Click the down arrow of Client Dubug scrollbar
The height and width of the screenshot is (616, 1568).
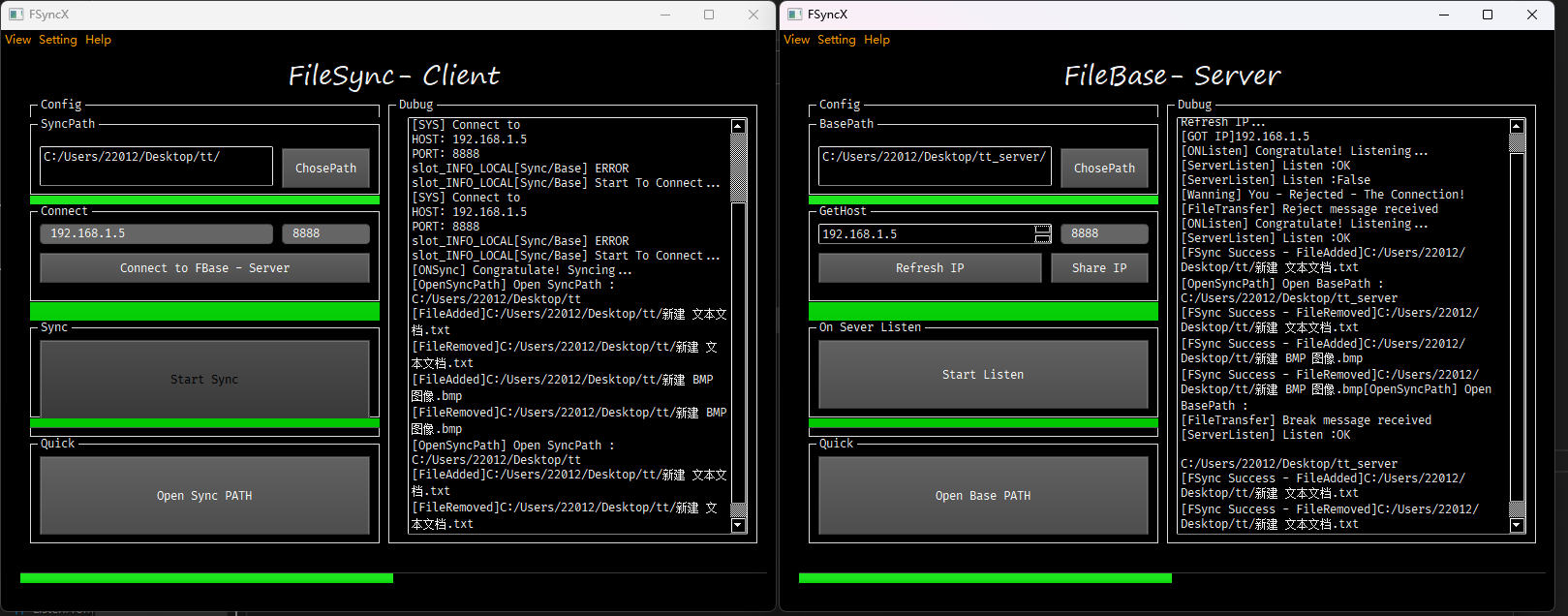click(x=738, y=525)
